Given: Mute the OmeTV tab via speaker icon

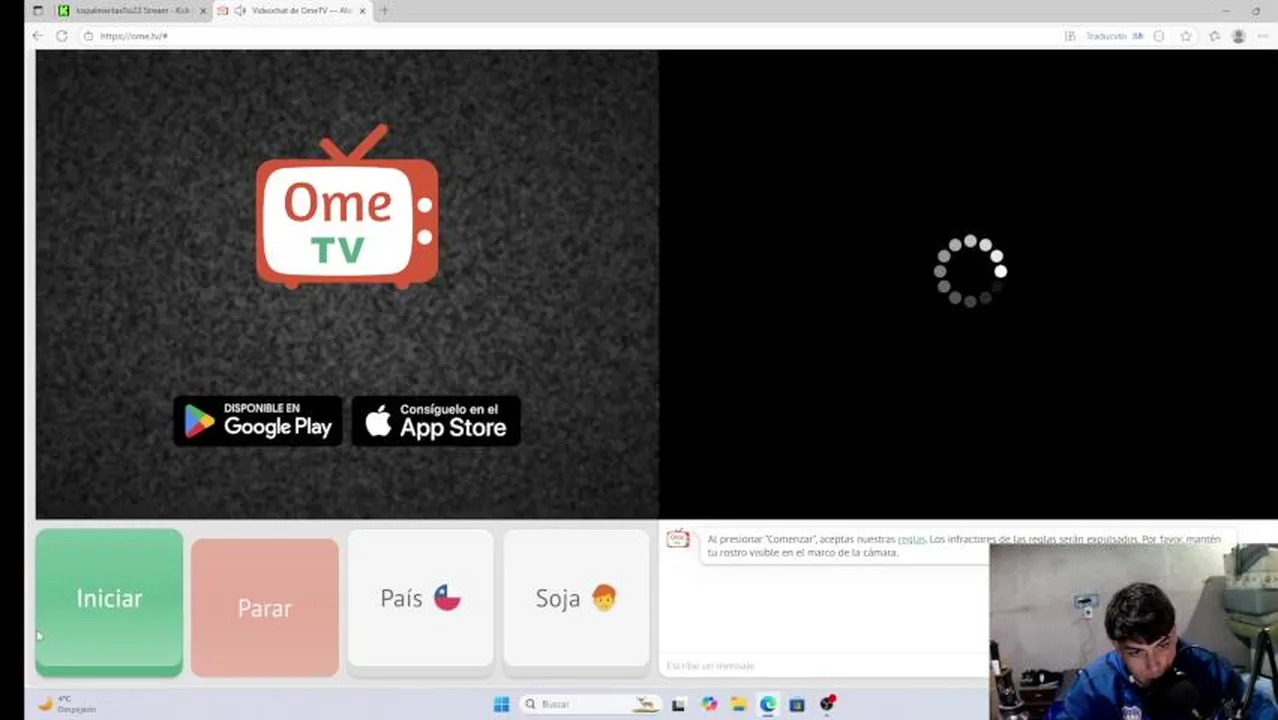Looking at the screenshot, I should 240,10.
